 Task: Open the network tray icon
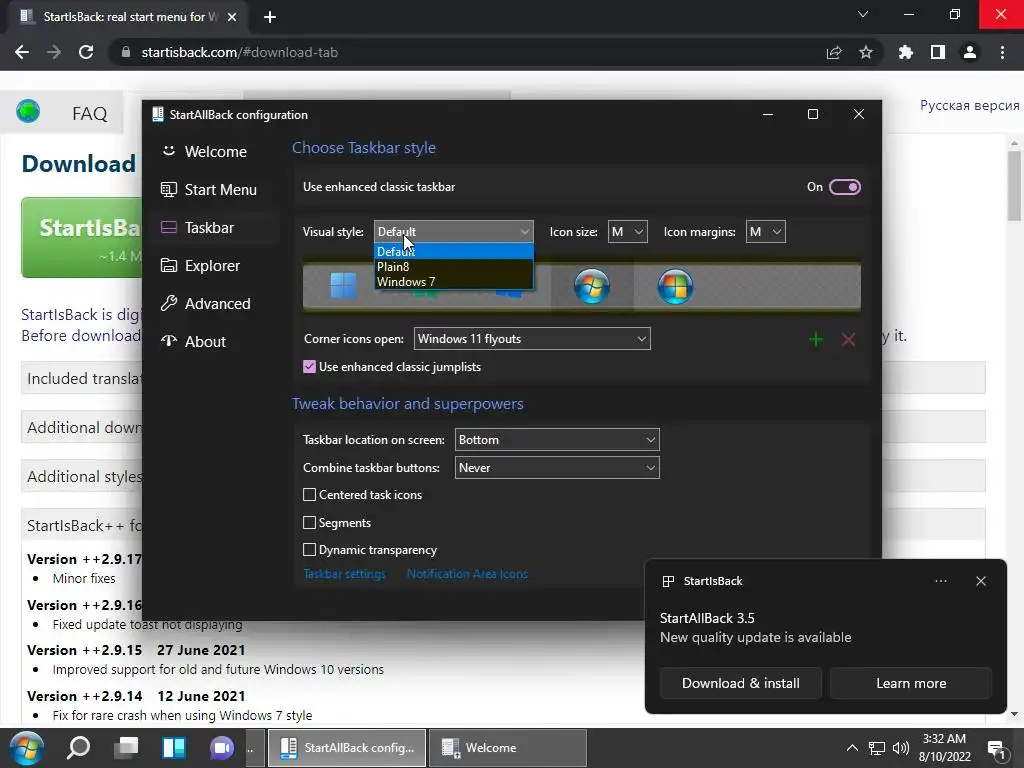point(876,748)
